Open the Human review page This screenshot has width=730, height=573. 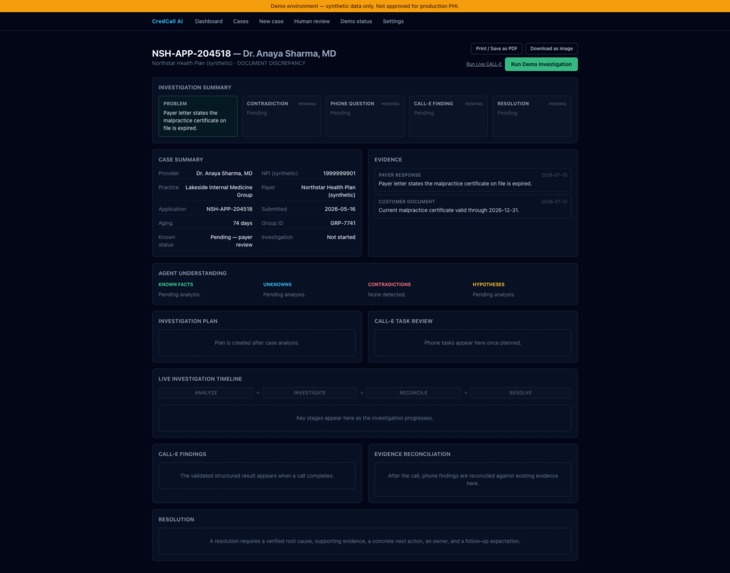point(311,21)
